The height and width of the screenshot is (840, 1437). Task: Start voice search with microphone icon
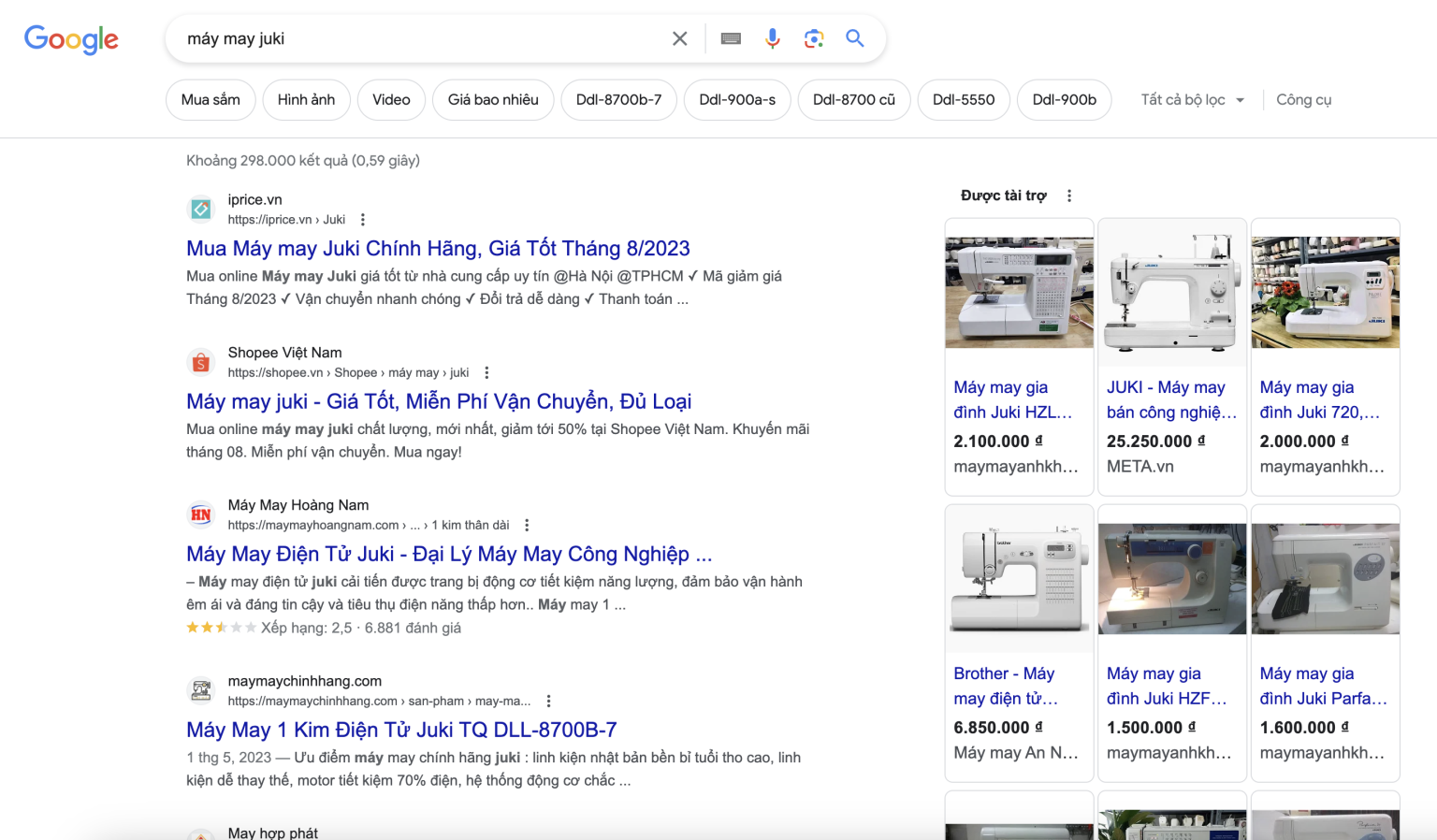772,38
